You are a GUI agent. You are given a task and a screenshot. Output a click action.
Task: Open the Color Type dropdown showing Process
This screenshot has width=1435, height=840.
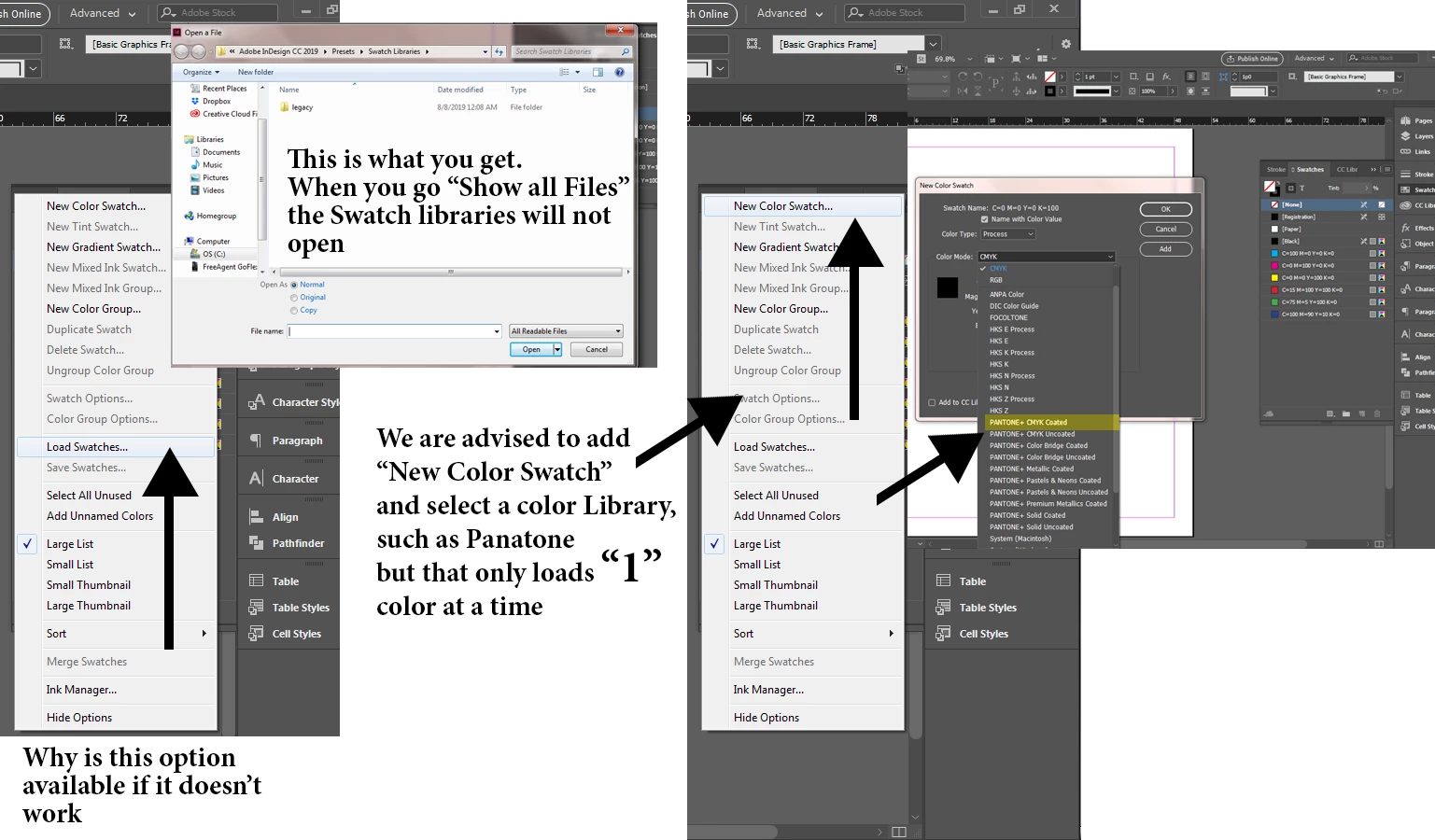point(1007,234)
